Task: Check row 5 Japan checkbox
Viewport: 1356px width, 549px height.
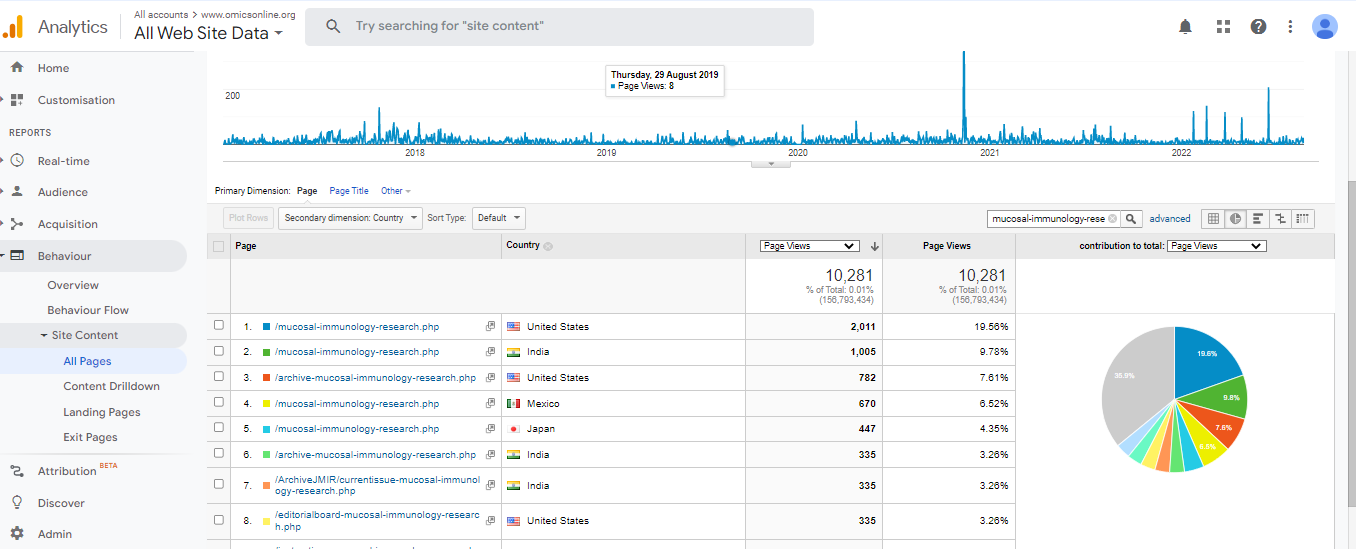Action: point(219,428)
